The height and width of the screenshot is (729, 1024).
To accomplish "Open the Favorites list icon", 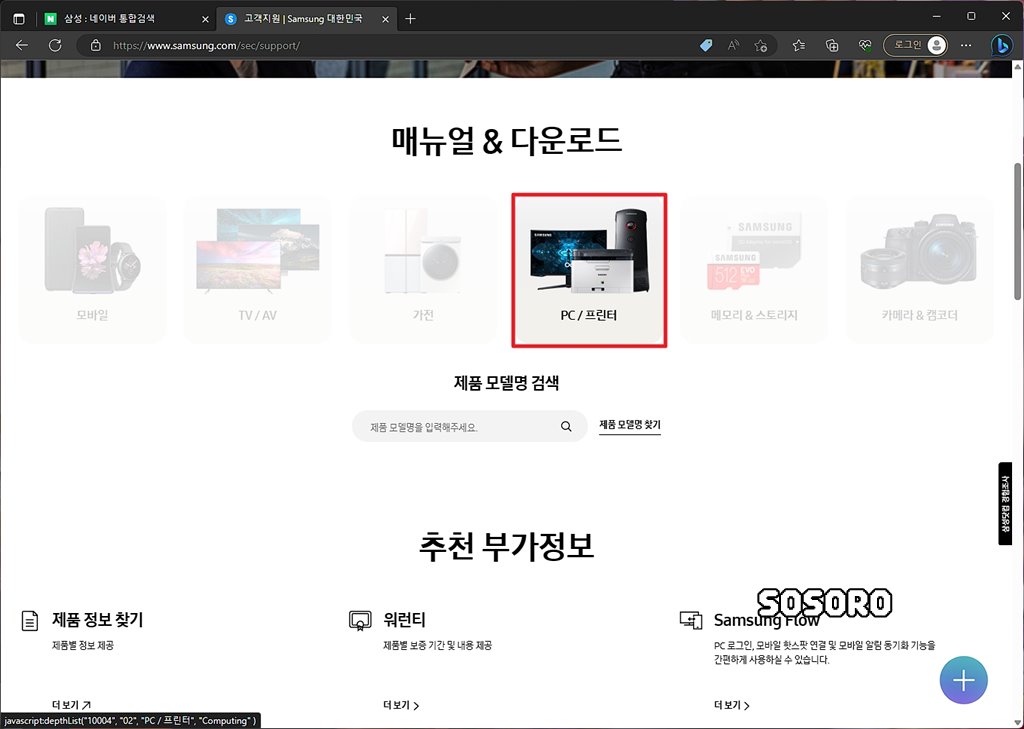I will click(799, 45).
